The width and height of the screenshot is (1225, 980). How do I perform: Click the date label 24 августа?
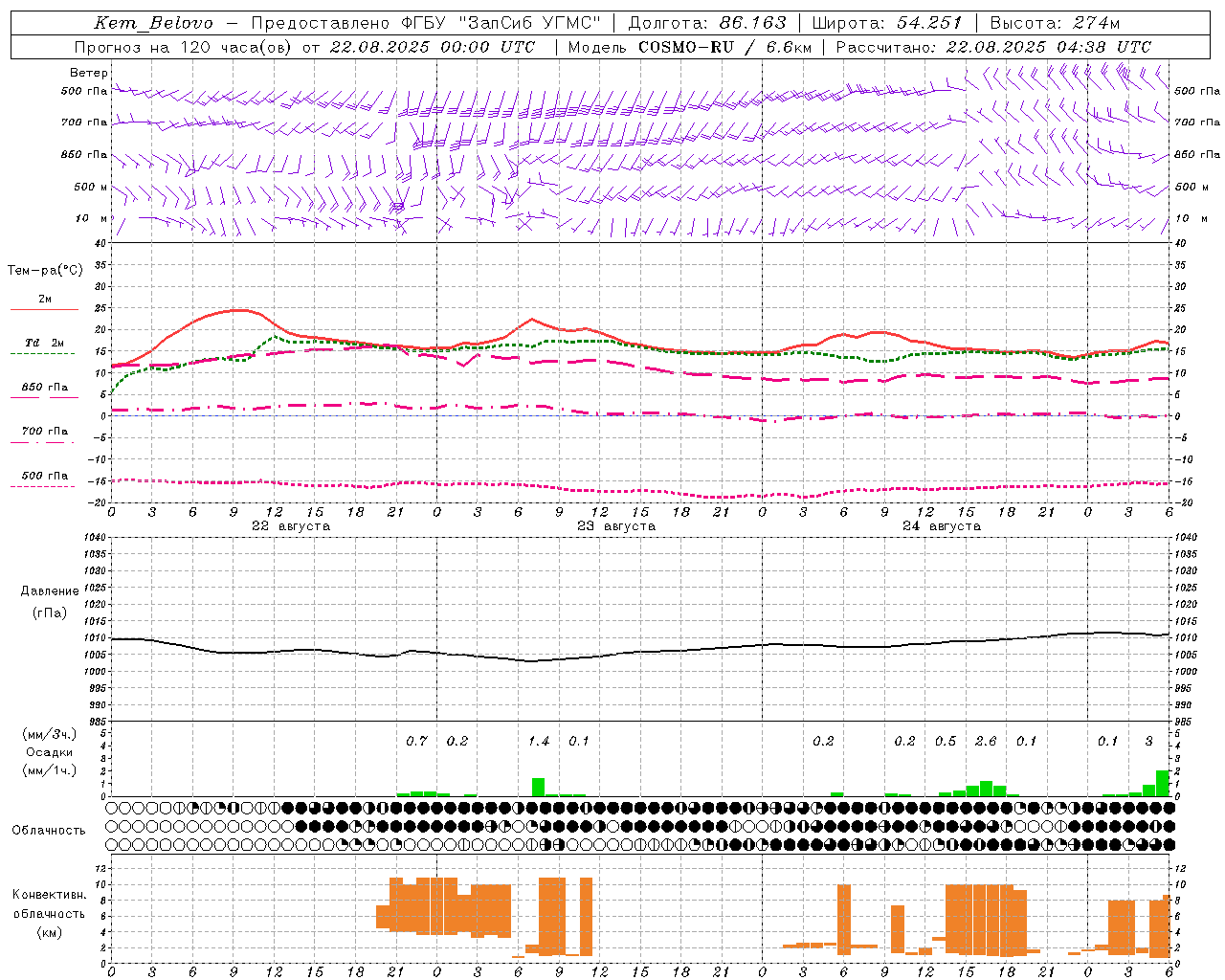click(x=942, y=526)
